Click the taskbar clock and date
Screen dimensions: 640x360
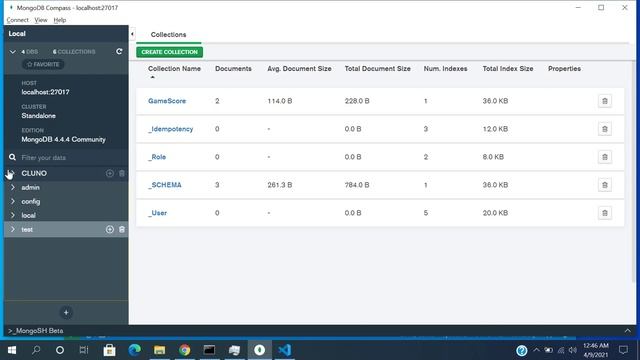pyautogui.click(x=596, y=350)
